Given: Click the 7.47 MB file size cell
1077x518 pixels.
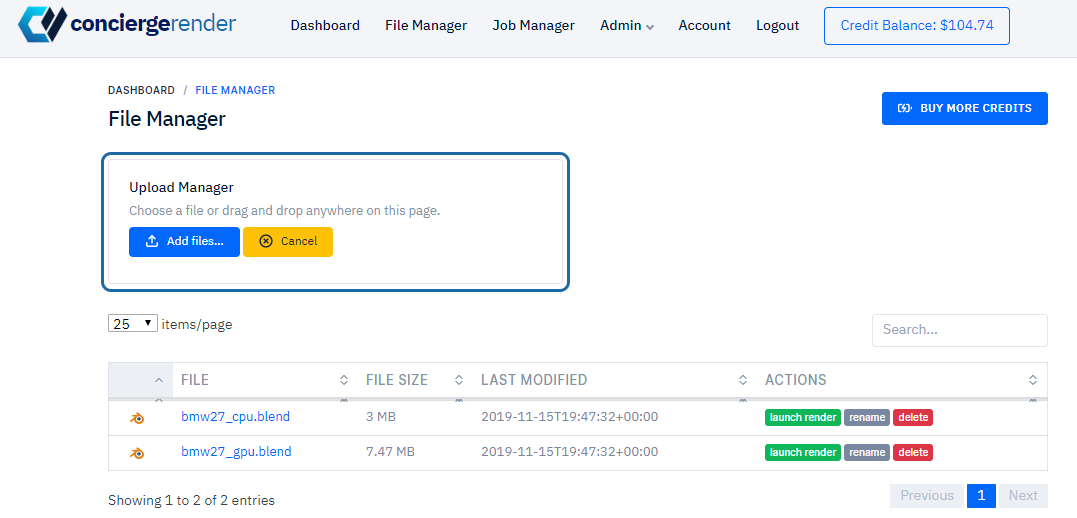Looking at the screenshot, I should (390, 451).
